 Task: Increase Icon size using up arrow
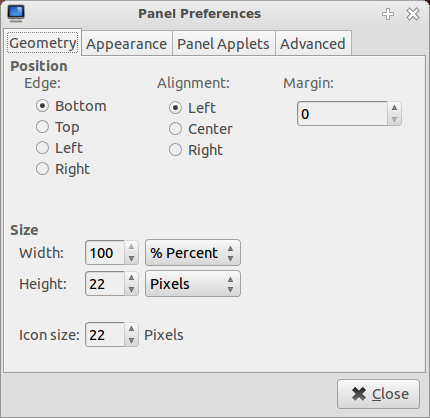[x=131, y=329]
